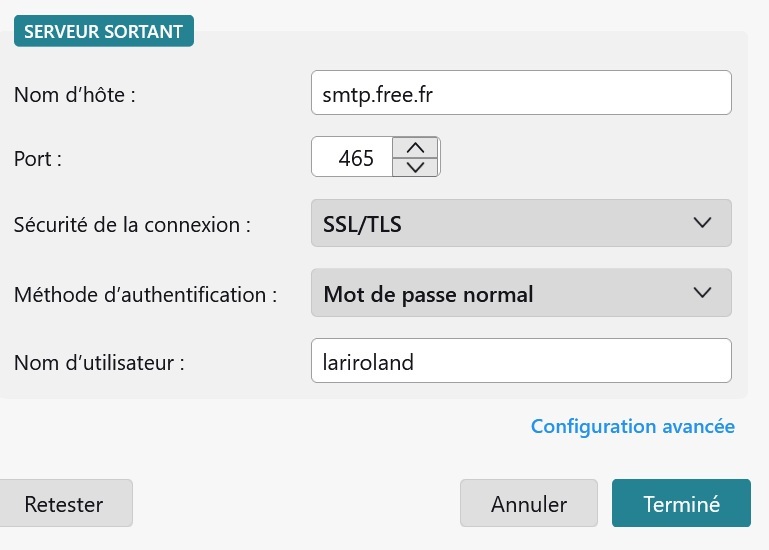Screen dimensions: 769x550
Task: Place cursor right after the lariroland text
Action: click(x=416, y=362)
